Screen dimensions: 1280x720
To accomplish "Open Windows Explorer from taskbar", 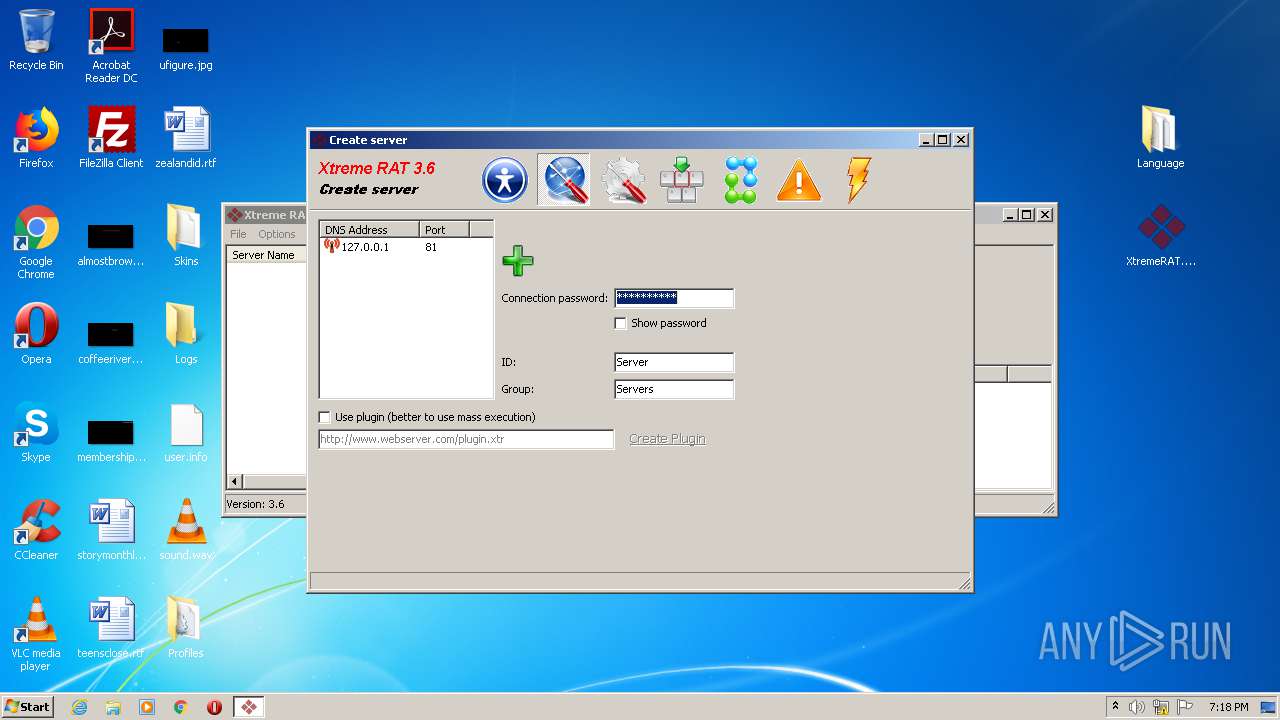I will (113, 707).
